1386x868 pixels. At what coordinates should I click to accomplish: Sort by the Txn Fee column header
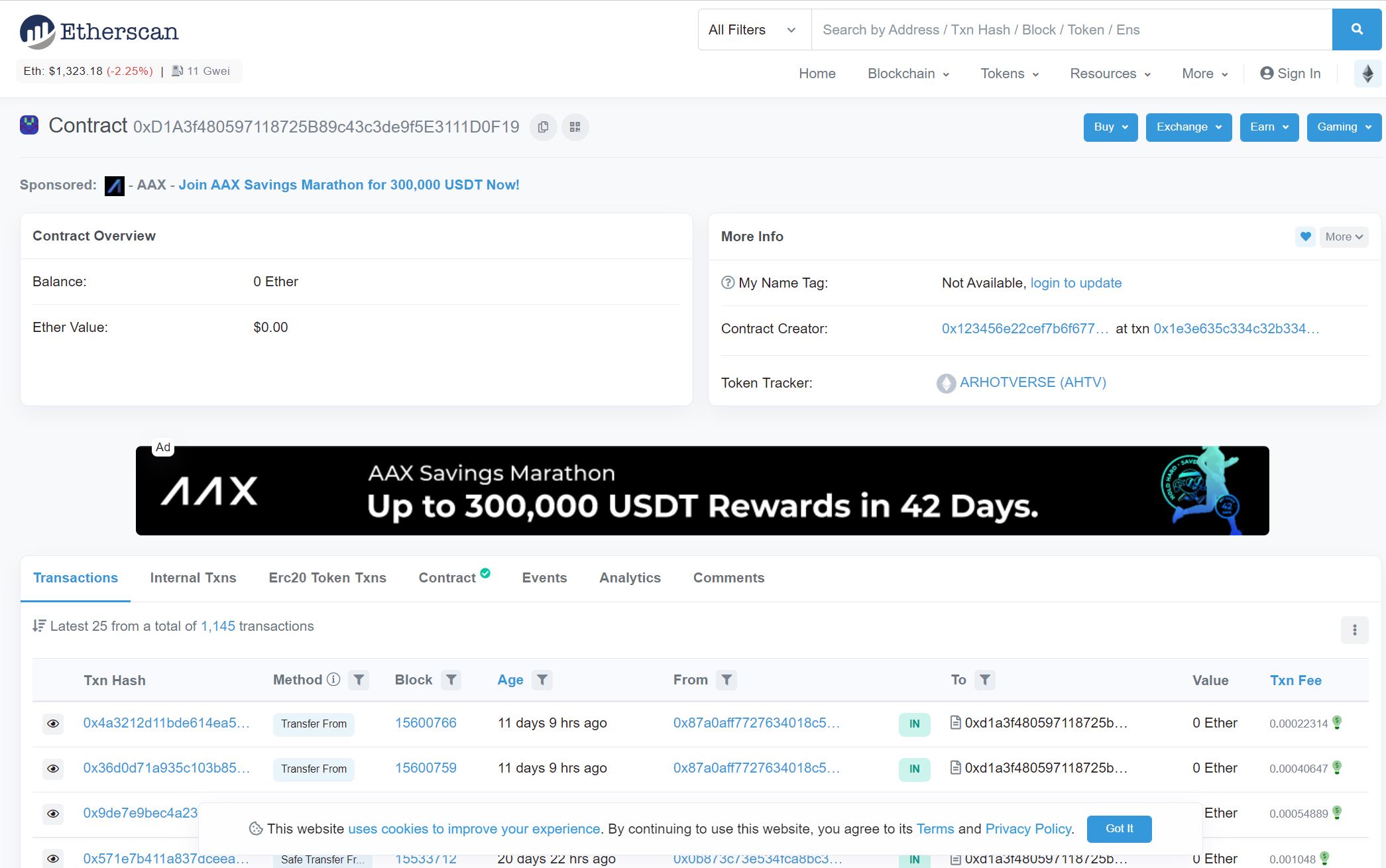click(1295, 680)
